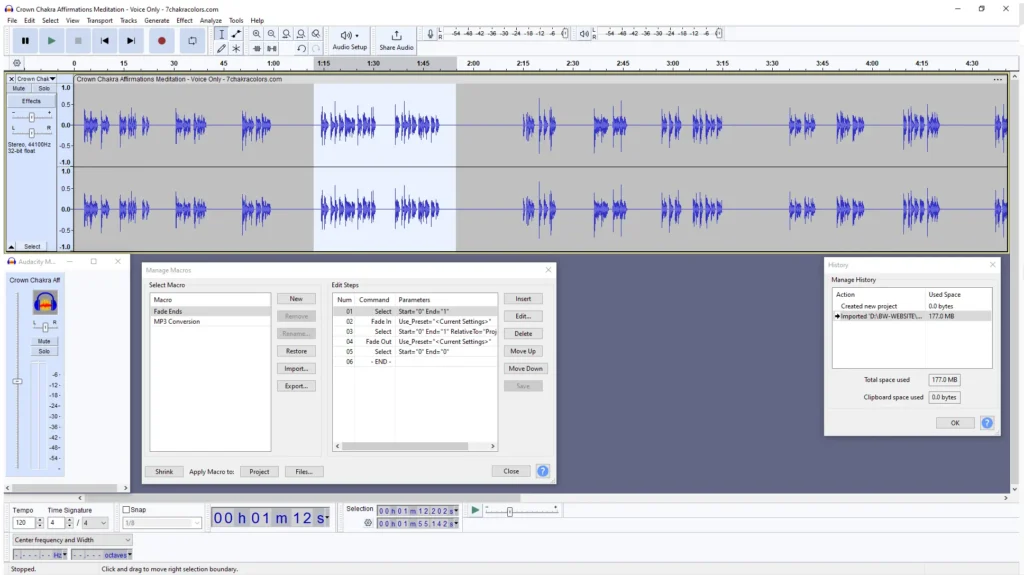Open the Generate menu
Viewport: 1024px width, 575px height.
(x=156, y=20)
